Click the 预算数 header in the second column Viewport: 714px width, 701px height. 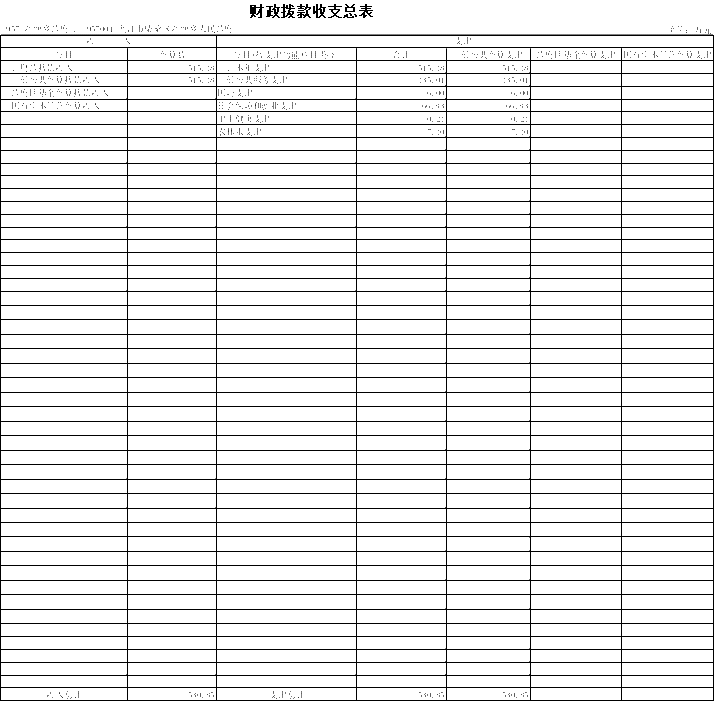172,54
